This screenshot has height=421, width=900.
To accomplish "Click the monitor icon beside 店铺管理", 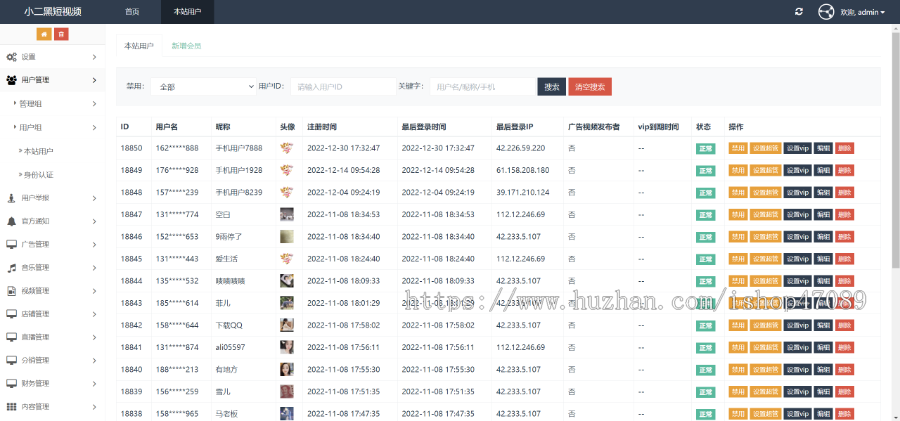I will coord(11,314).
